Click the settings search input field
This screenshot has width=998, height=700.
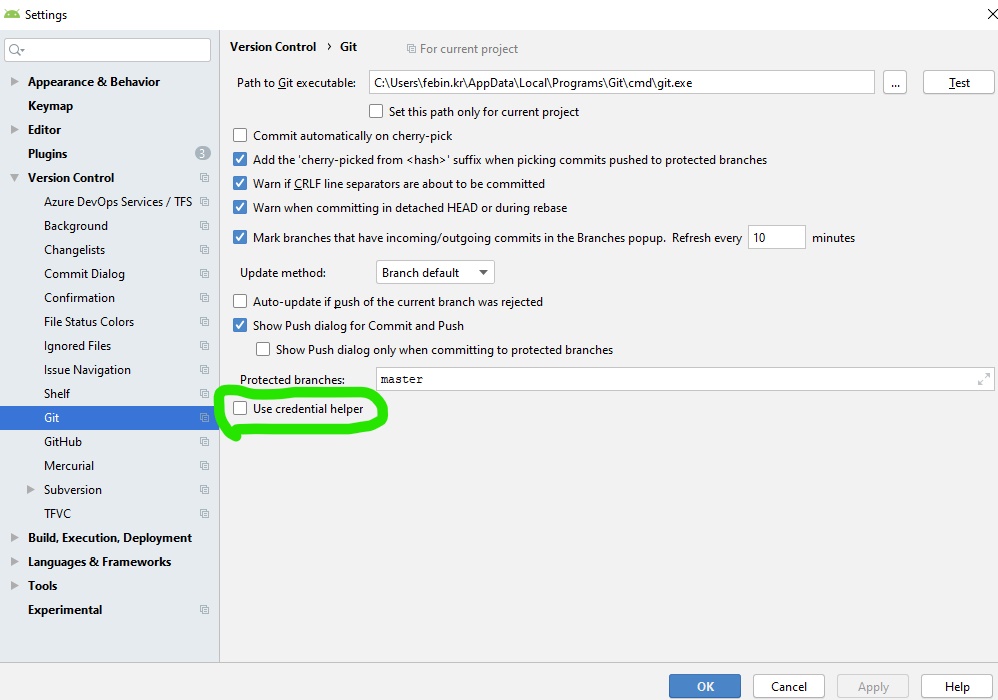(108, 50)
